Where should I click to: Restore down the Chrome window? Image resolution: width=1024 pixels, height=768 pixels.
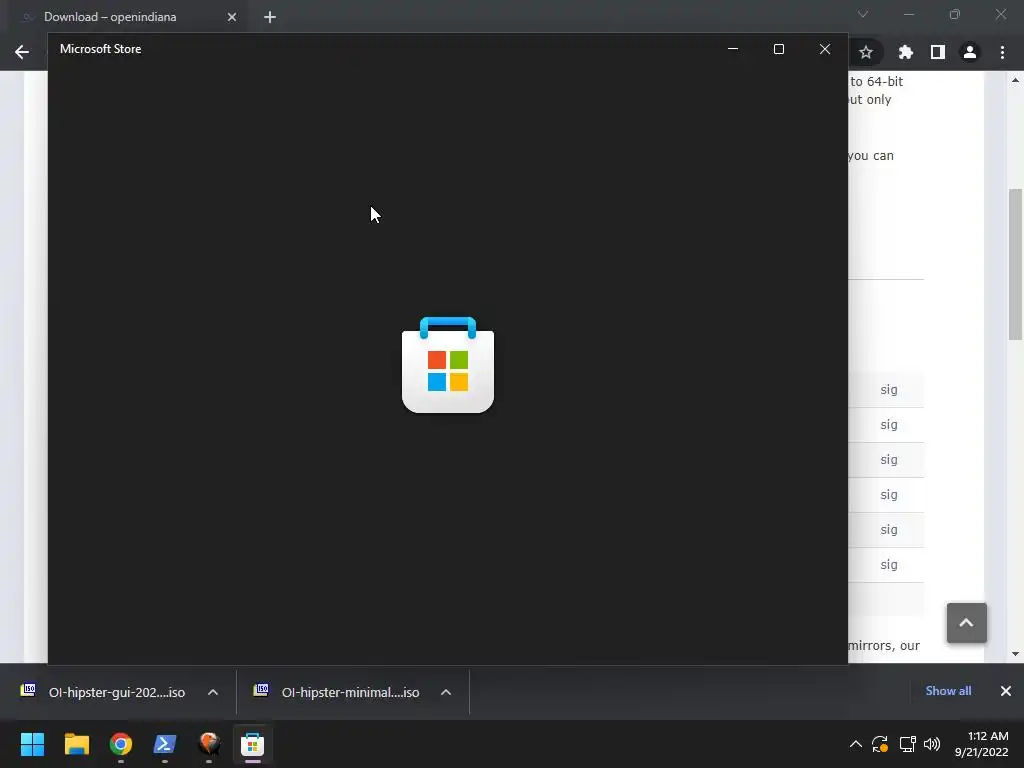pyautogui.click(x=955, y=14)
